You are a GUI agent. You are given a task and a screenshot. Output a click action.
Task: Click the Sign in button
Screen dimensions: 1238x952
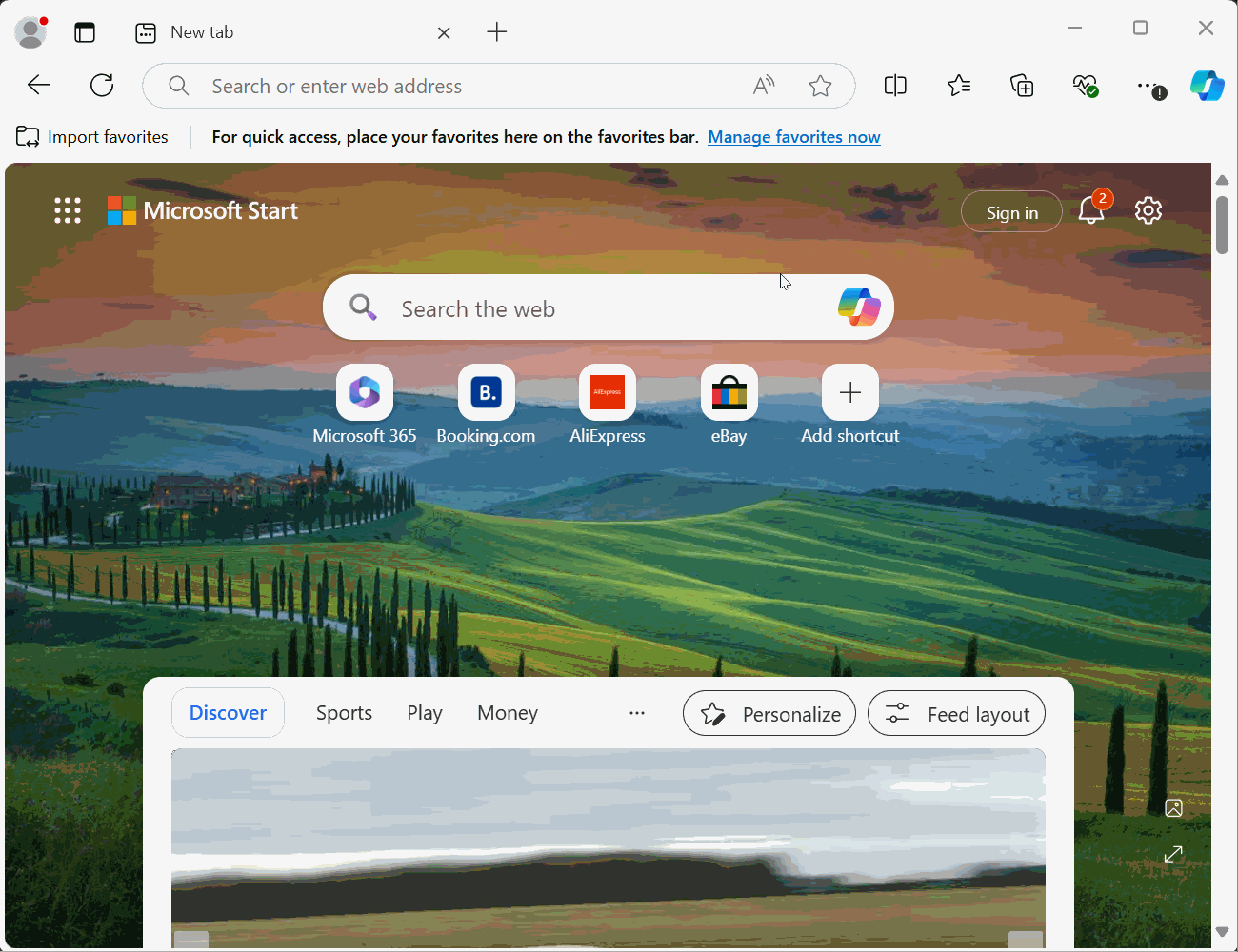coord(1011,212)
